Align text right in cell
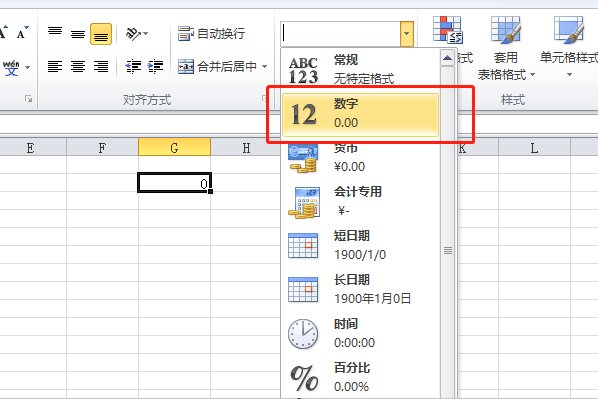598x399 pixels. coord(101,66)
